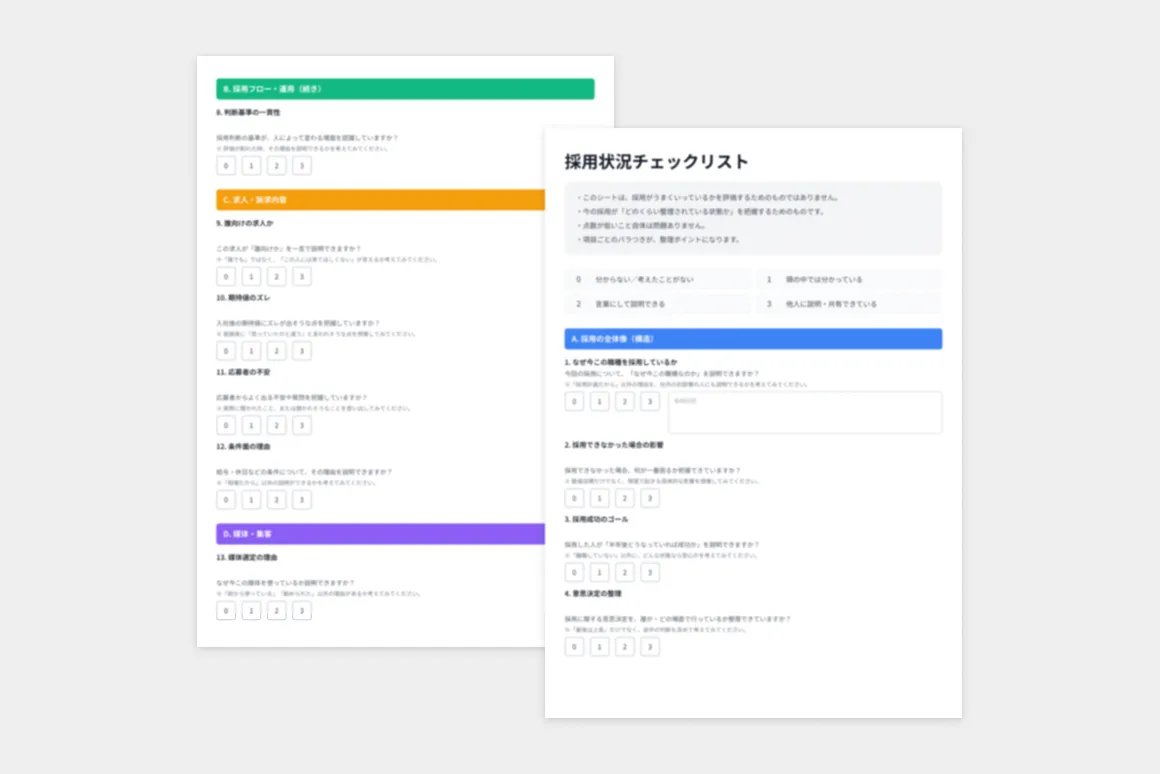
Task: Select score 0 for question 1
Action: point(574,401)
